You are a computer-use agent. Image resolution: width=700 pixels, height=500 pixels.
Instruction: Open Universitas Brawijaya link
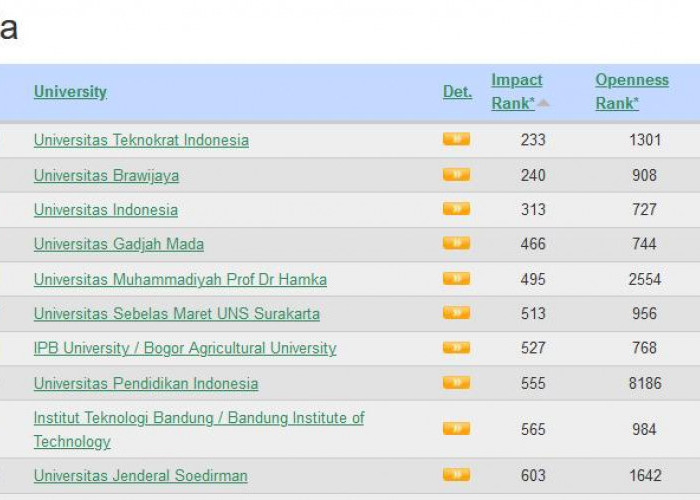click(x=106, y=175)
